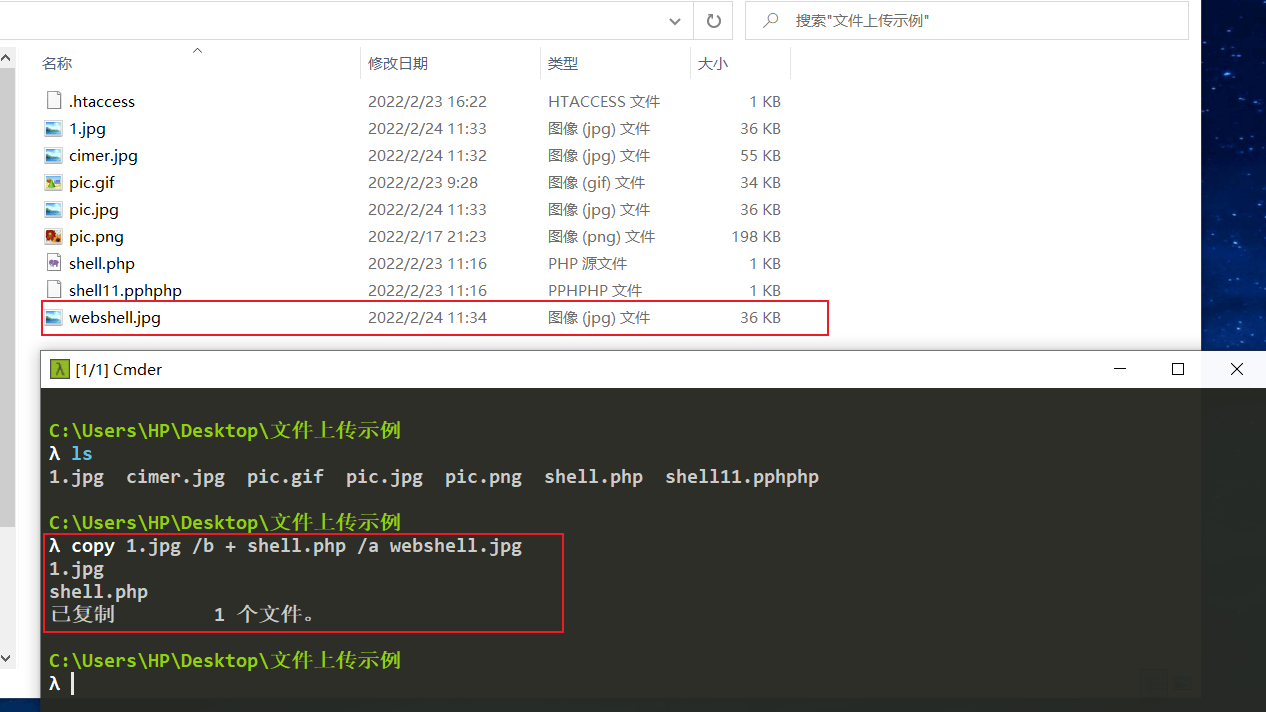
Task: Refresh the Explorer folder view
Action: point(713,20)
